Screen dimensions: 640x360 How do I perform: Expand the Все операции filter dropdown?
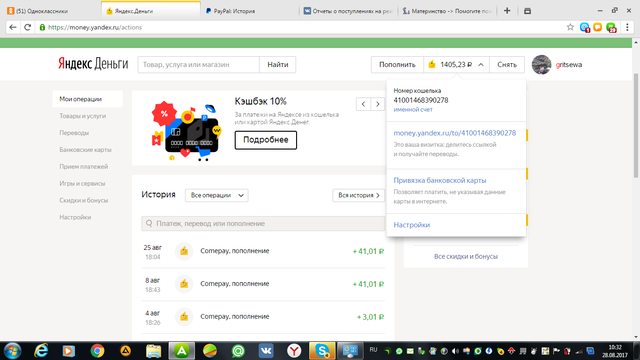tap(216, 195)
